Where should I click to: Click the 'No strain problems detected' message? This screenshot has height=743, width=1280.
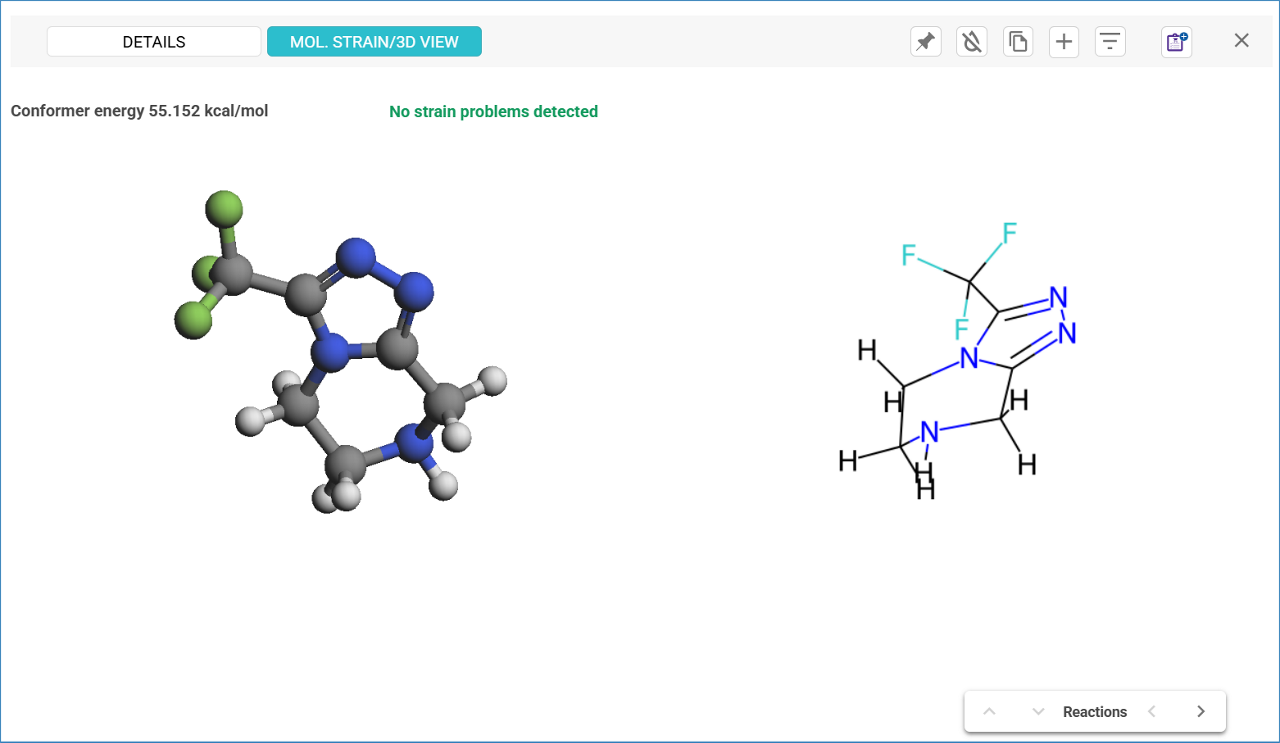[x=493, y=112]
